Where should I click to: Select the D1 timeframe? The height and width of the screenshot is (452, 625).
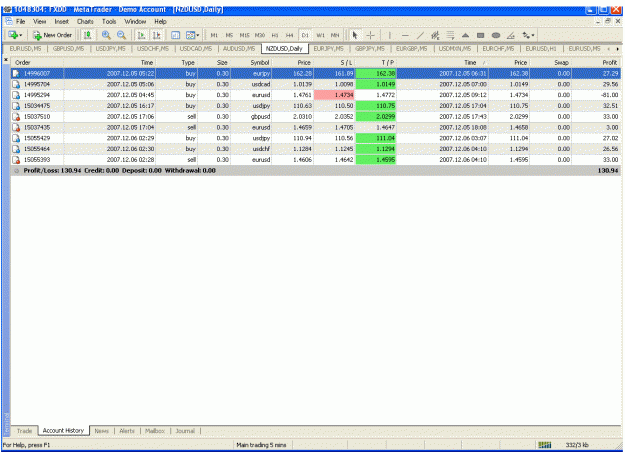pos(305,35)
